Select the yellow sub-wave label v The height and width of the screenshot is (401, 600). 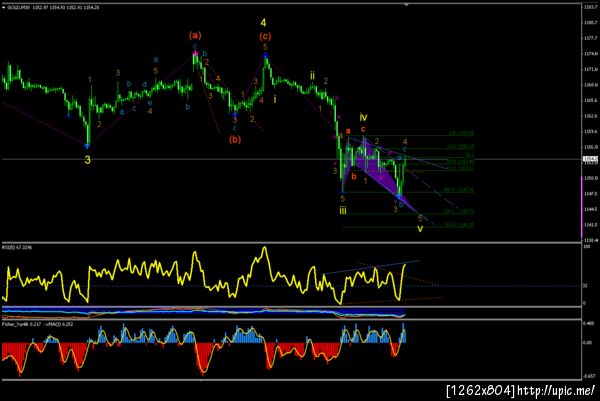click(420, 228)
